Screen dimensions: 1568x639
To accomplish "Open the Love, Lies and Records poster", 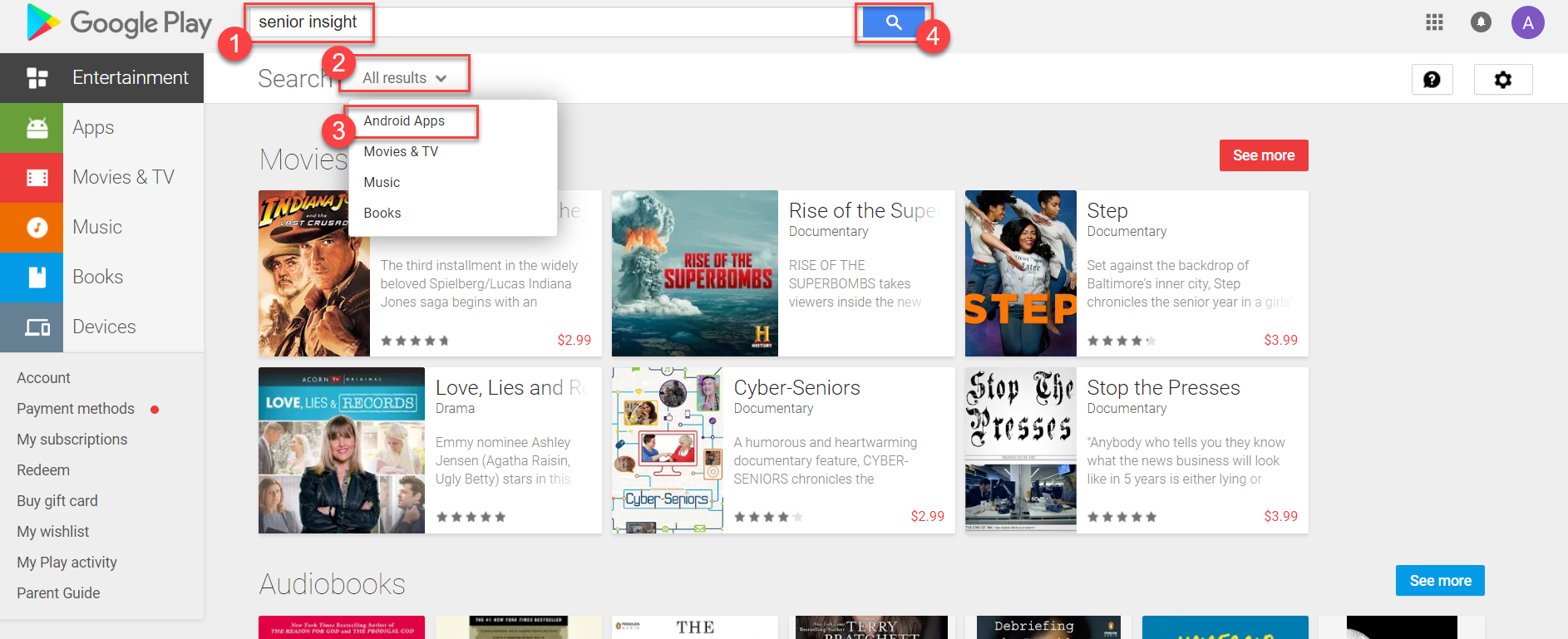I will pos(342,450).
